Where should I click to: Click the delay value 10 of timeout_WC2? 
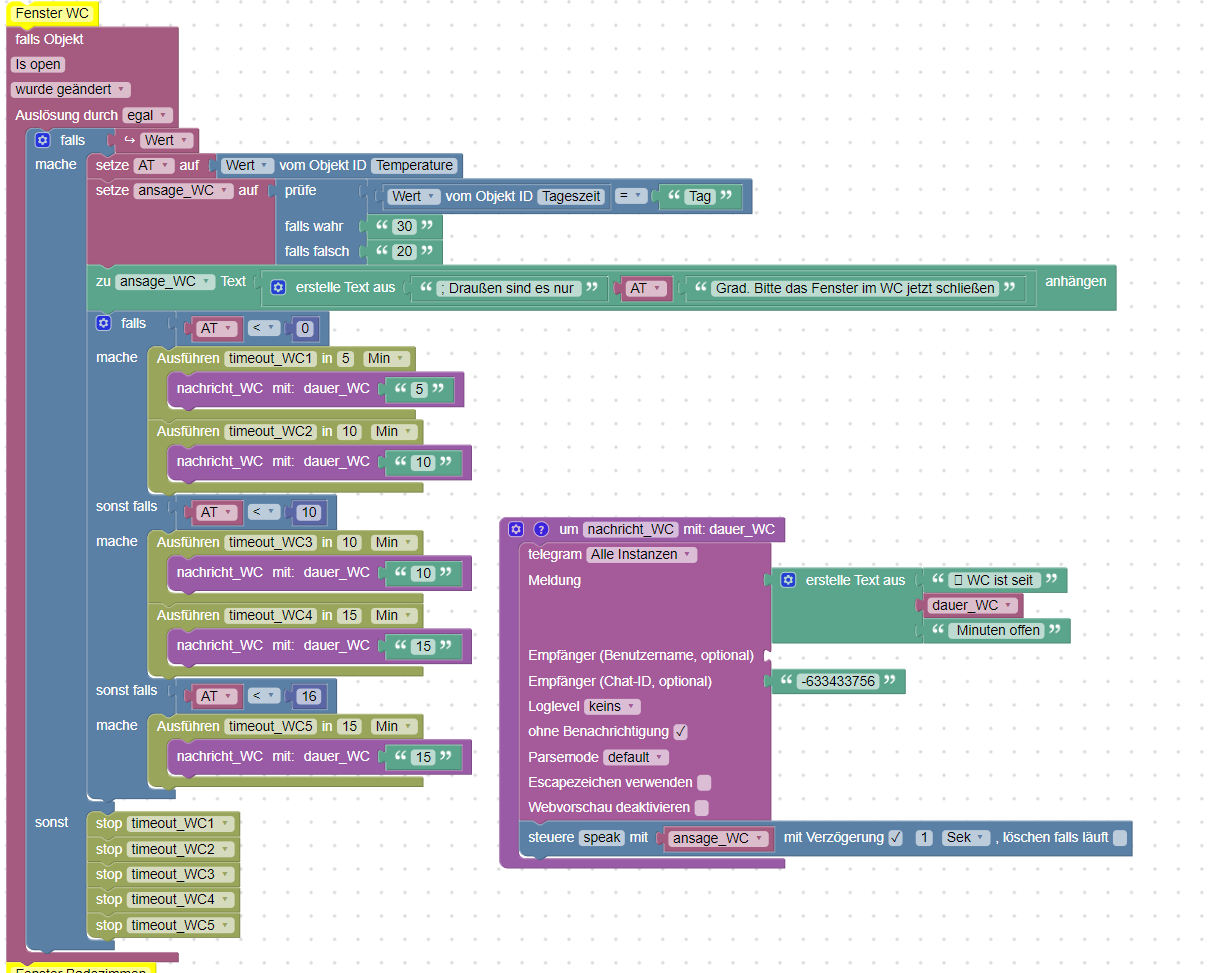click(x=349, y=431)
